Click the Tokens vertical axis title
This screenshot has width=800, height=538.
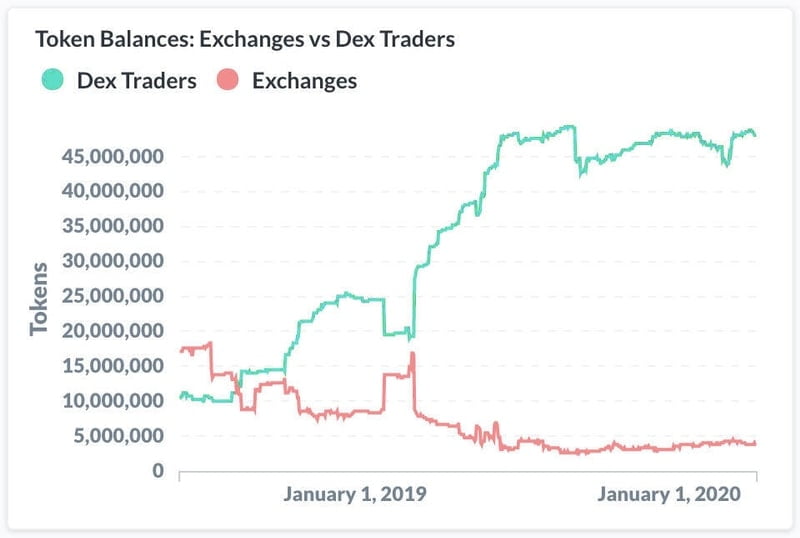(x=39, y=299)
